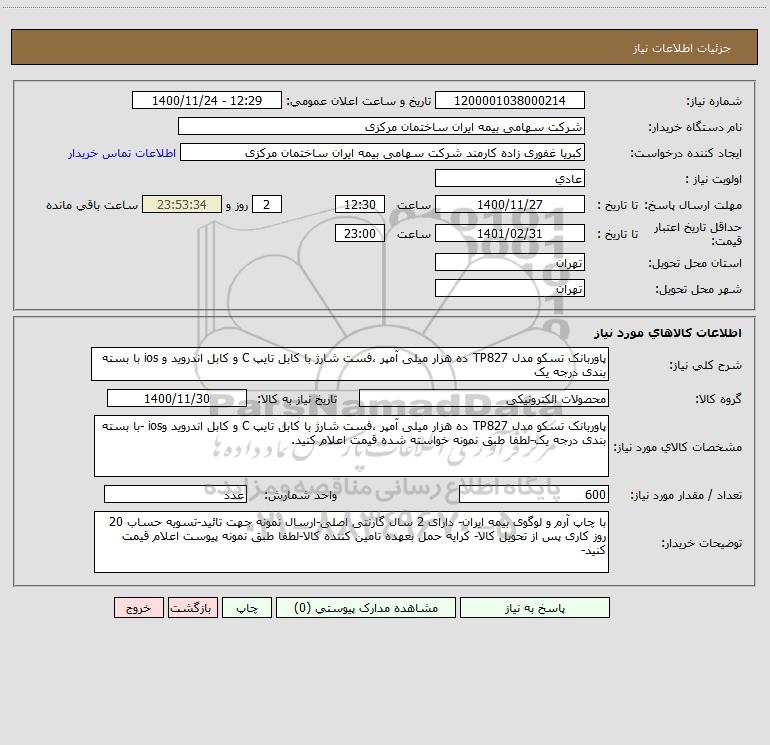Click the item specifications text area

tap(351, 446)
